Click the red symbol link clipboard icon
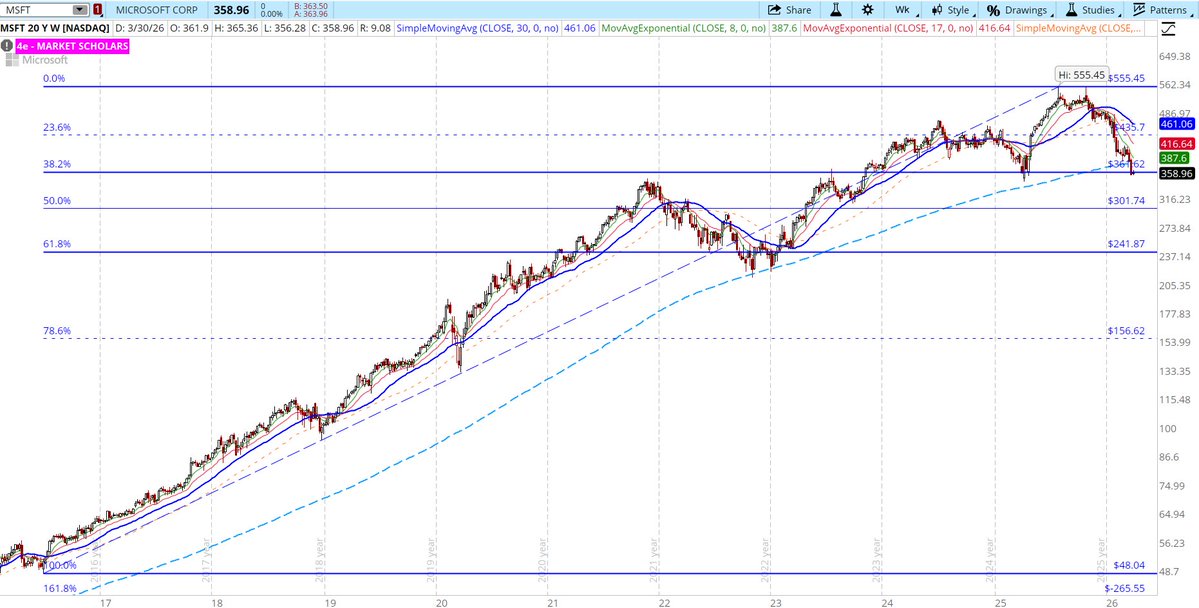This screenshot has width=1199, height=608. tap(97, 10)
